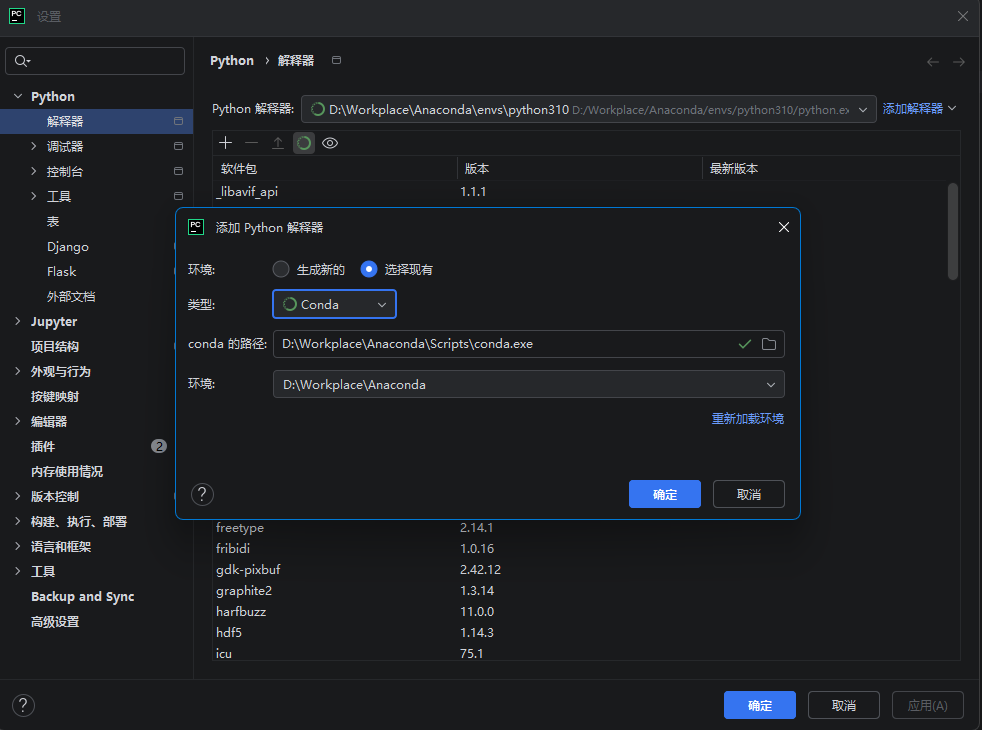Click the packages list vertical scrollbar

coord(953,232)
